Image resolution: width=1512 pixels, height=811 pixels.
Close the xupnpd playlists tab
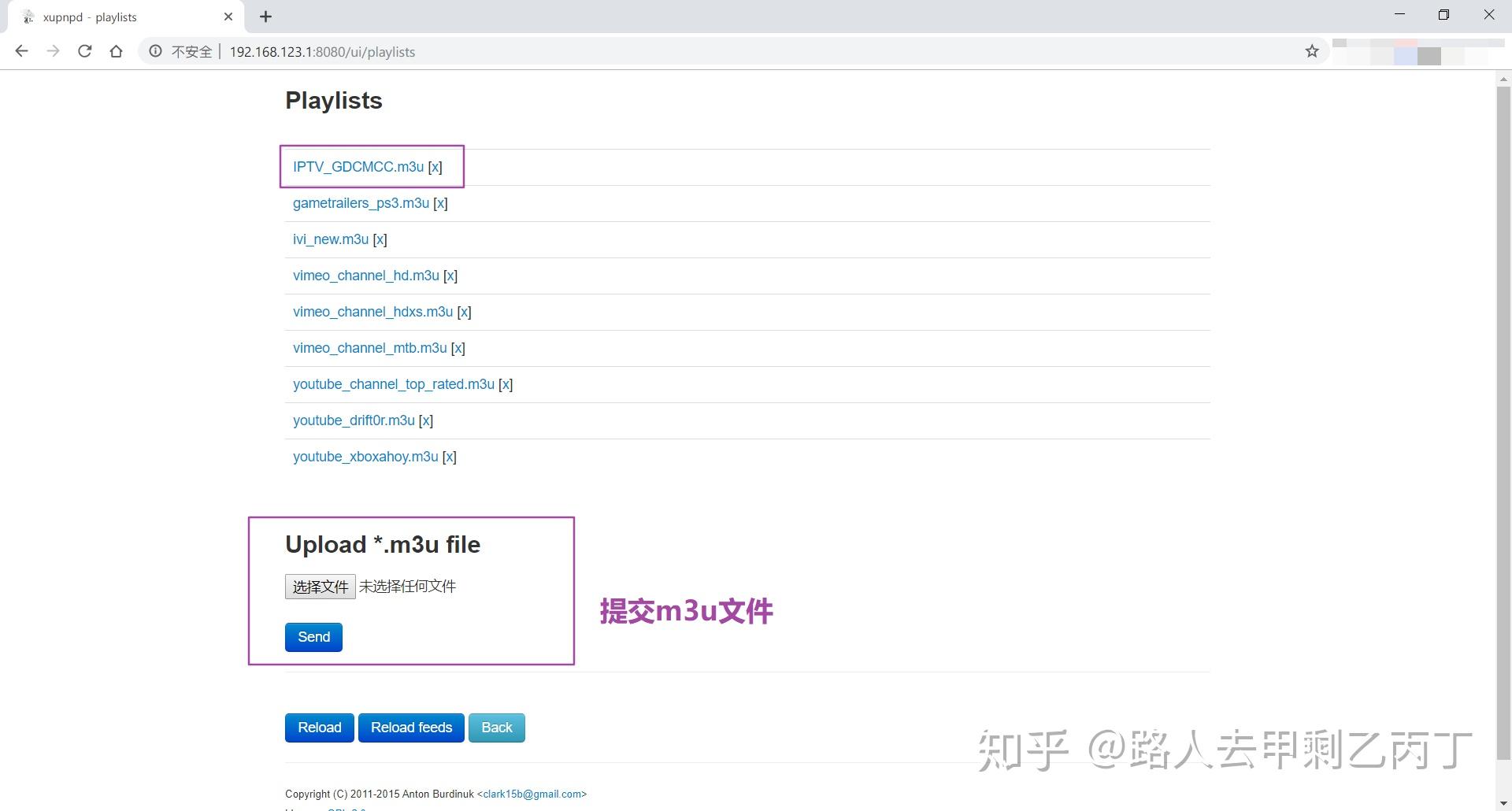click(x=228, y=17)
